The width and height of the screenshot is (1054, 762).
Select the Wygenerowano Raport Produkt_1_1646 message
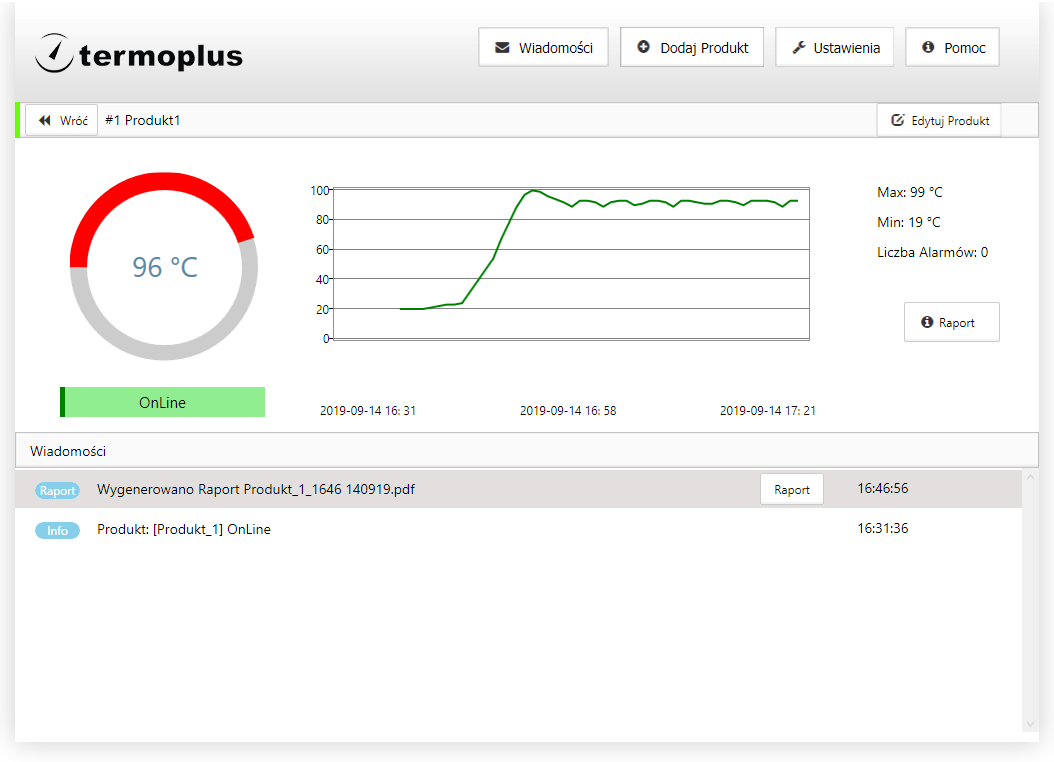[x=256, y=489]
